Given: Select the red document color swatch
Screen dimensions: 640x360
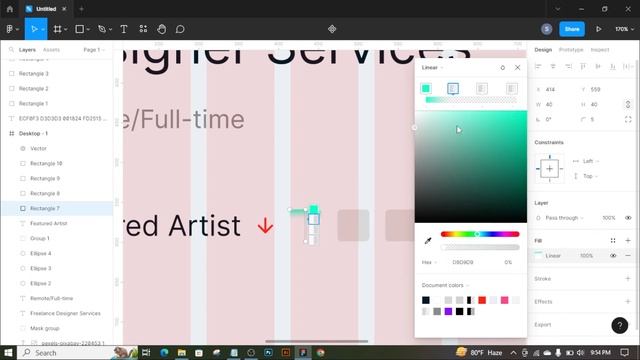Looking at the screenshot, I should point(482,300).
